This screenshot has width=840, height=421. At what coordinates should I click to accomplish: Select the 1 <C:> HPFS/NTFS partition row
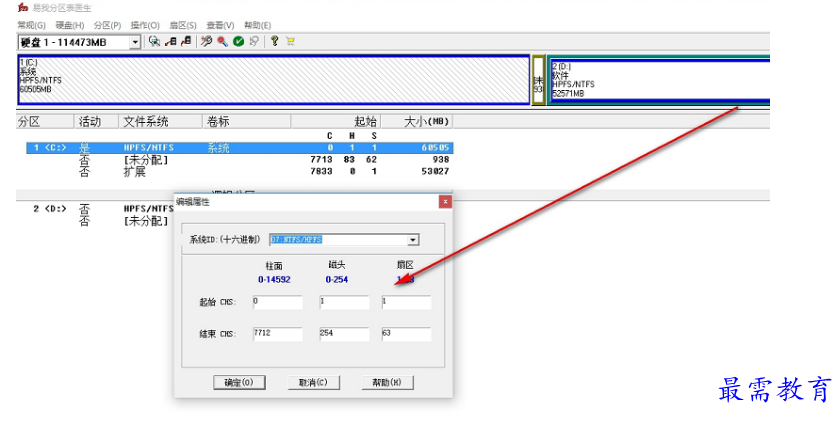240,148
